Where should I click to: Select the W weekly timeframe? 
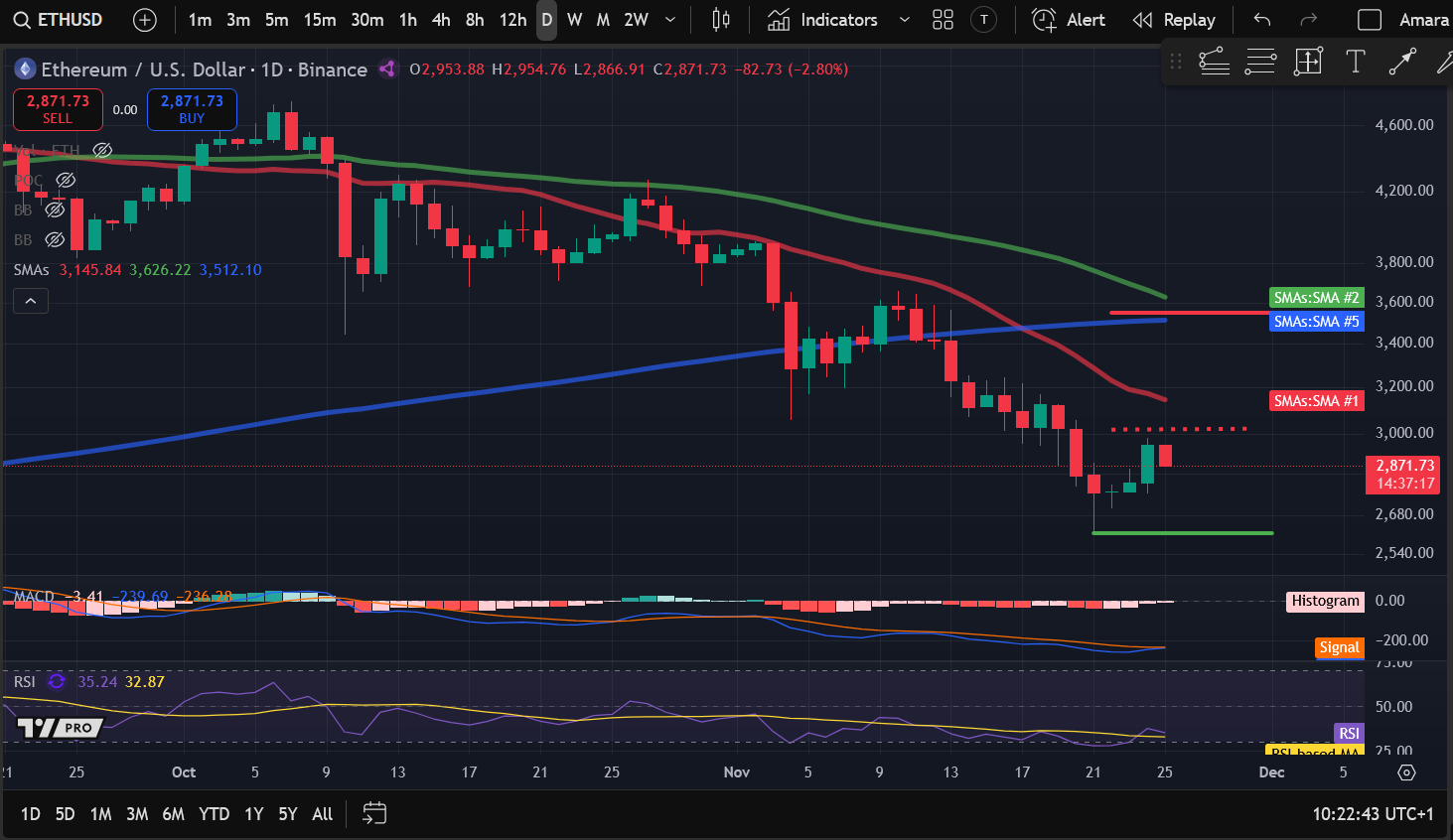tap(574, 19)
